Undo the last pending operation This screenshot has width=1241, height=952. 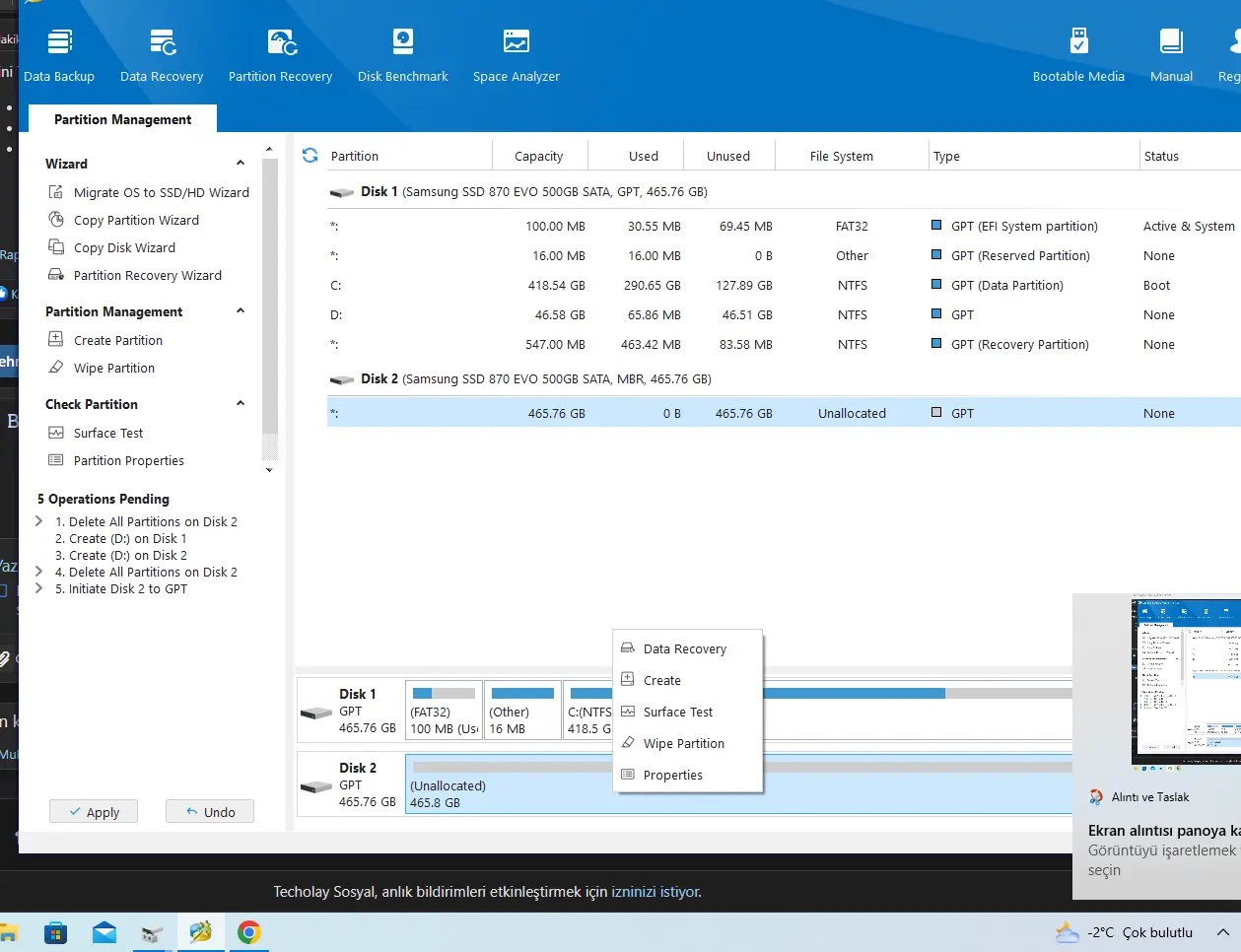[210, 812]
